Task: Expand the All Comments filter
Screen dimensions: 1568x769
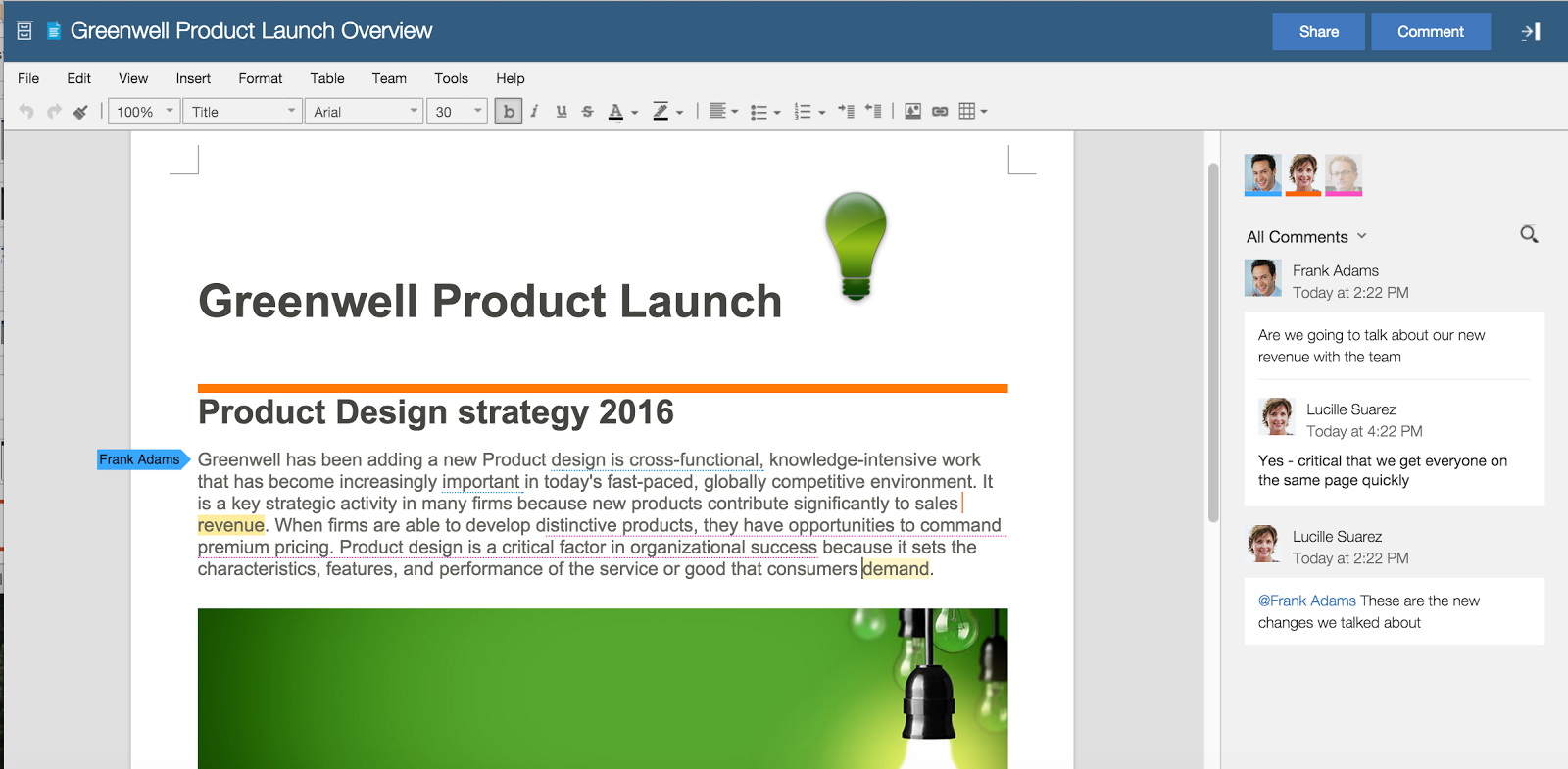Action: tap(1306, 237)
